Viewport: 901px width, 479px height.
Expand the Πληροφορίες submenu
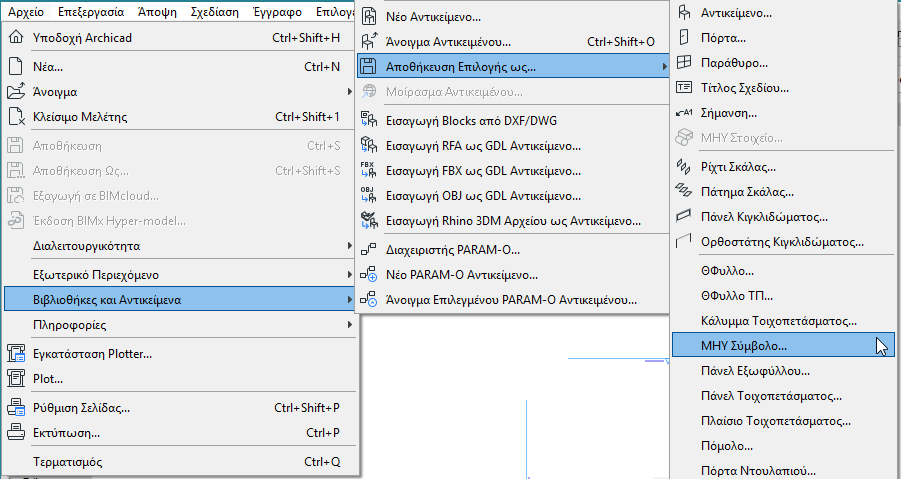(349, 325)
